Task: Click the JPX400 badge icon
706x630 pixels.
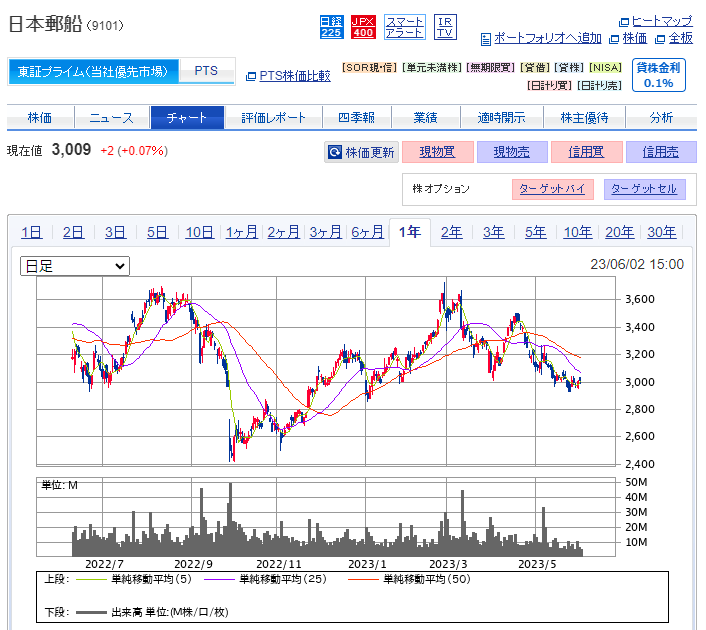Action: (363, 27)
